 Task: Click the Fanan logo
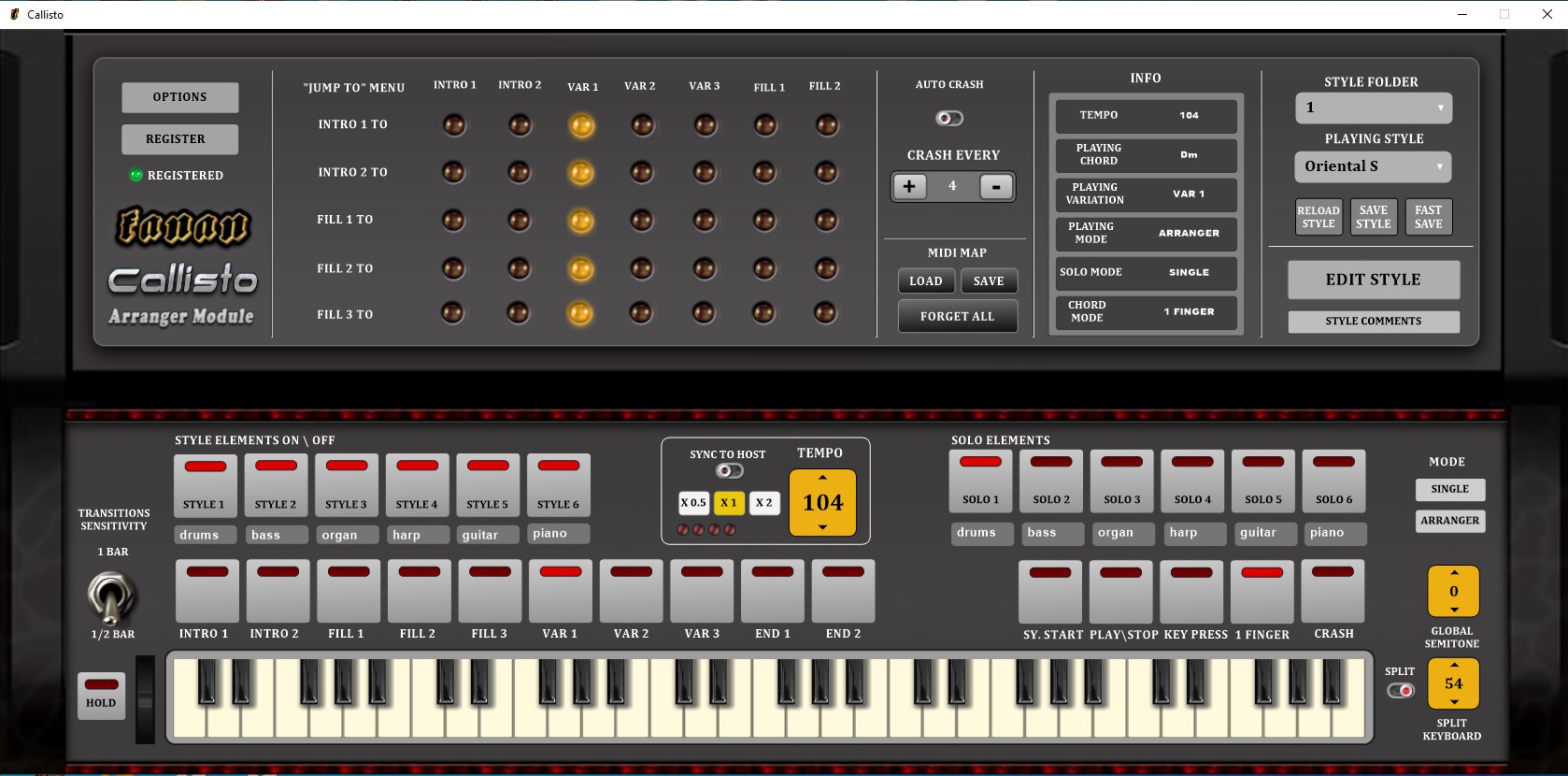(183, 226)
